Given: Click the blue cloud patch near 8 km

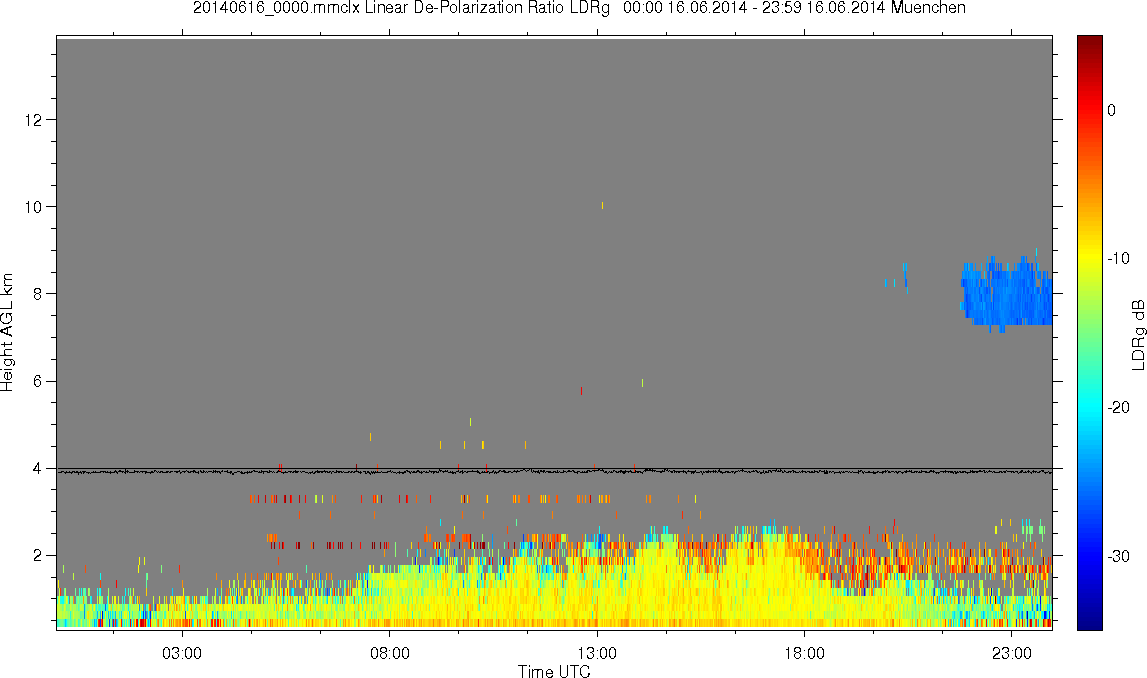Looking at the screenshot, I should click(1007, 293).
